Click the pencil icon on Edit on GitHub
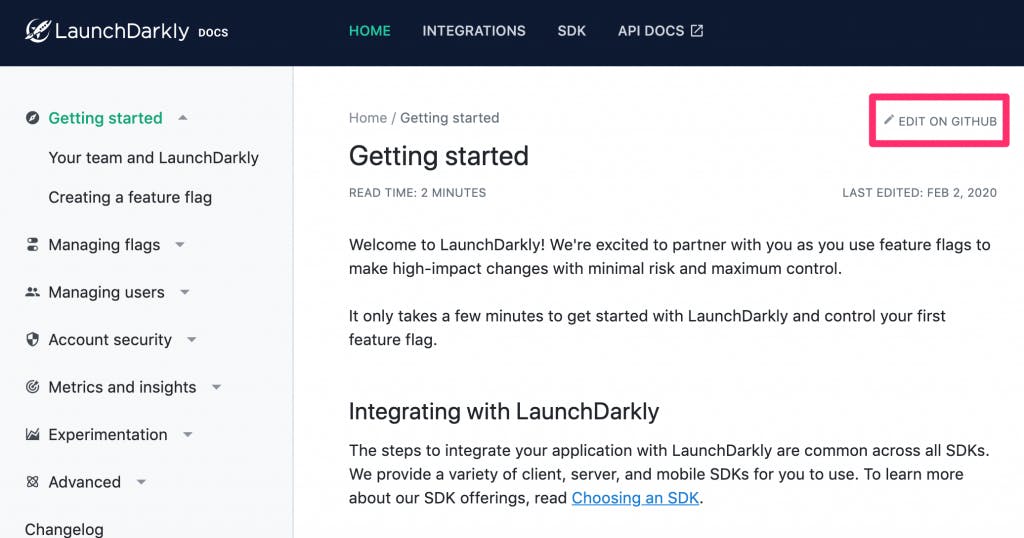 [x=889, y=119]
